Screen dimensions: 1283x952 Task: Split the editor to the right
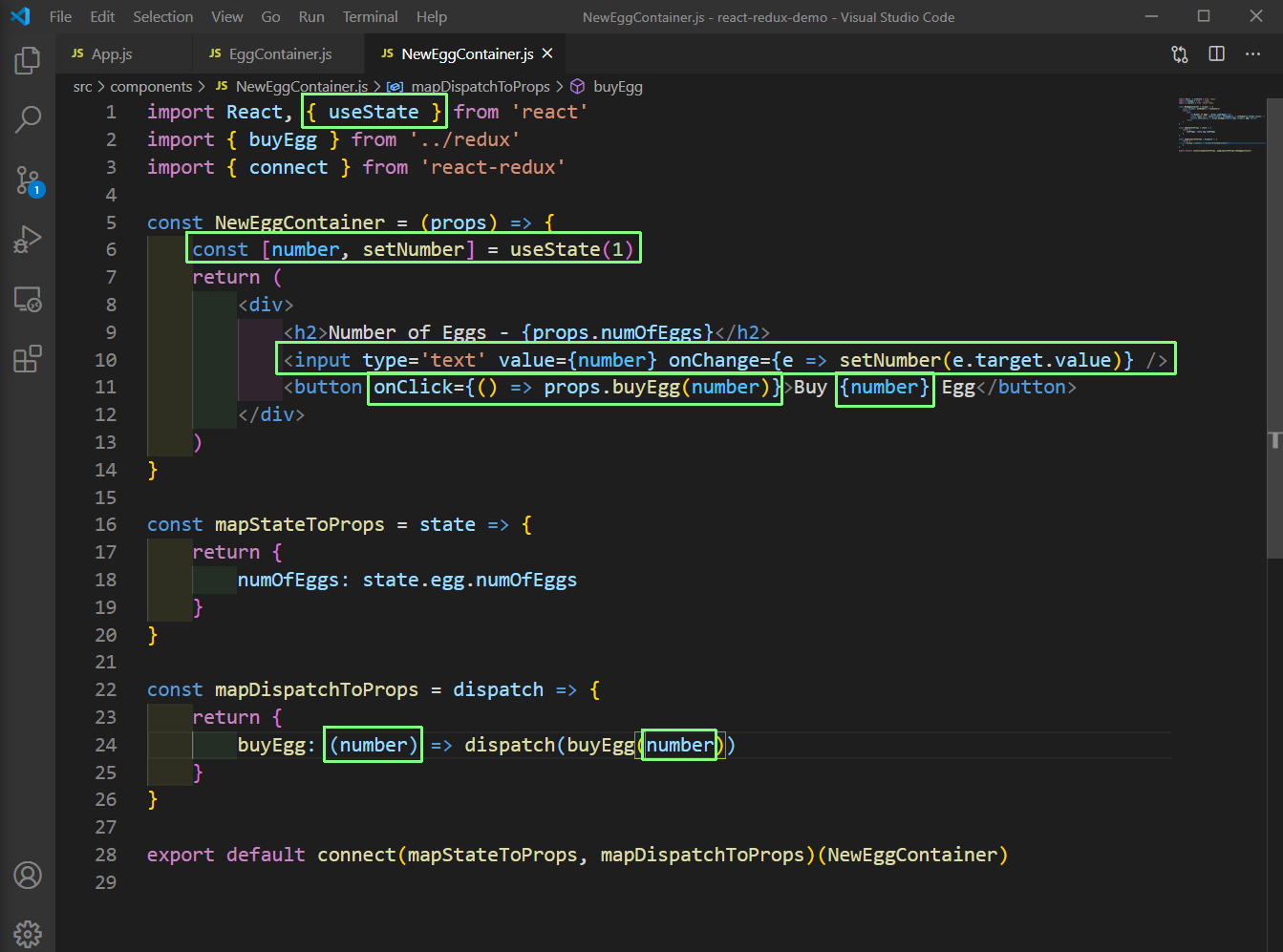pos(1216,54)
